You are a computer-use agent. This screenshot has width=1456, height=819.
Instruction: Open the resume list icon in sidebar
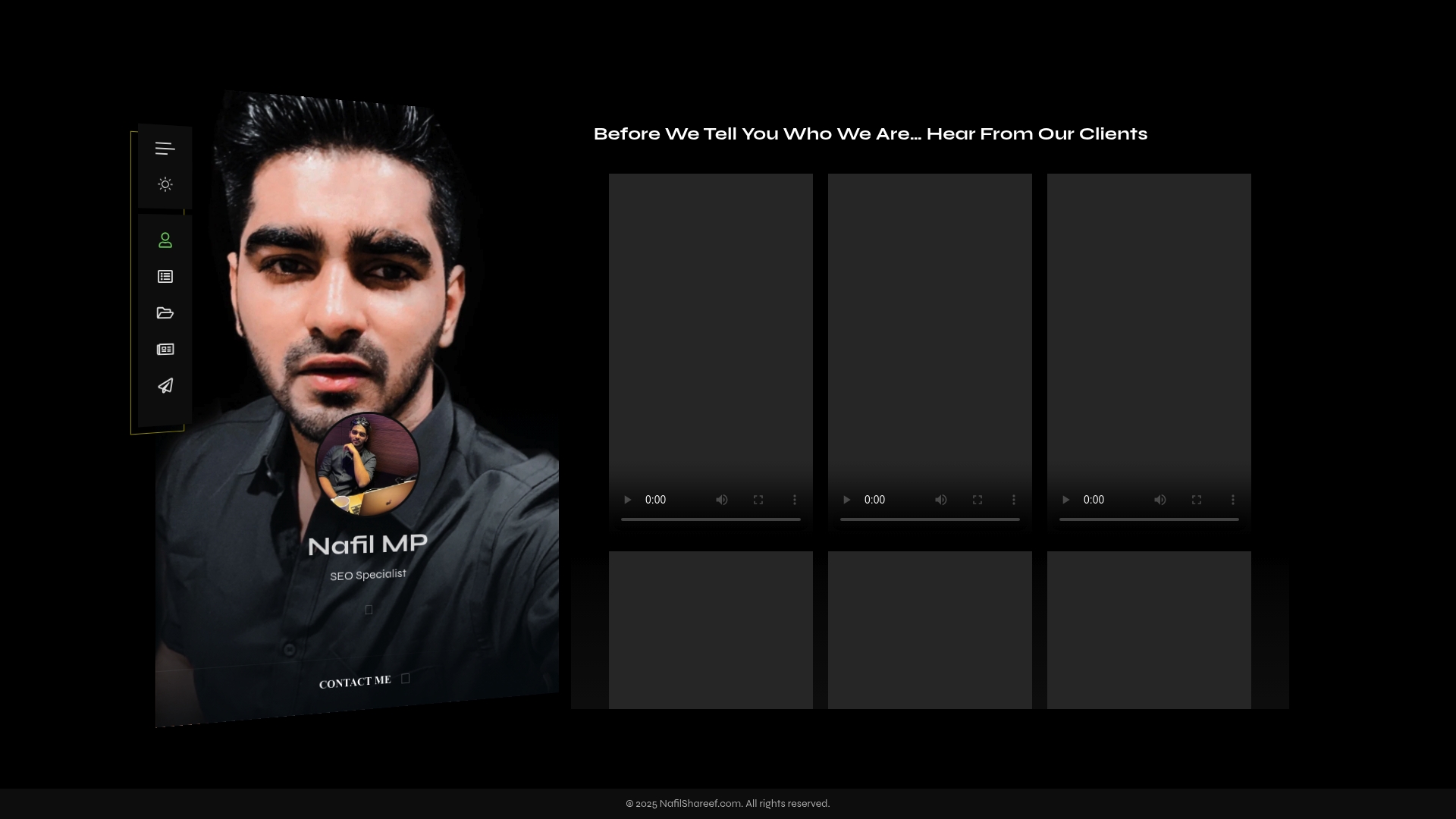pyautogui.click(x=165, y=277)
